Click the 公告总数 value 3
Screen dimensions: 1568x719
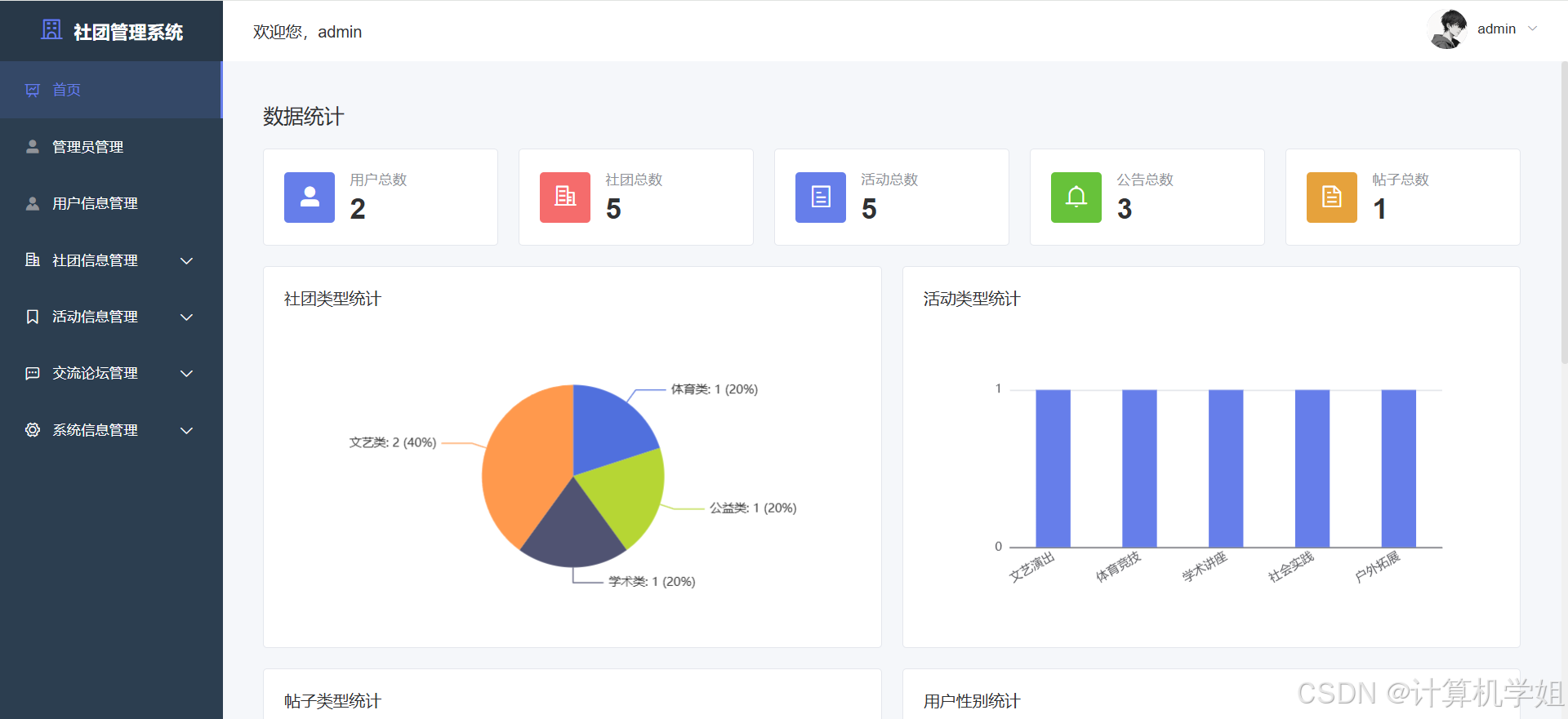click(1125, 210)
